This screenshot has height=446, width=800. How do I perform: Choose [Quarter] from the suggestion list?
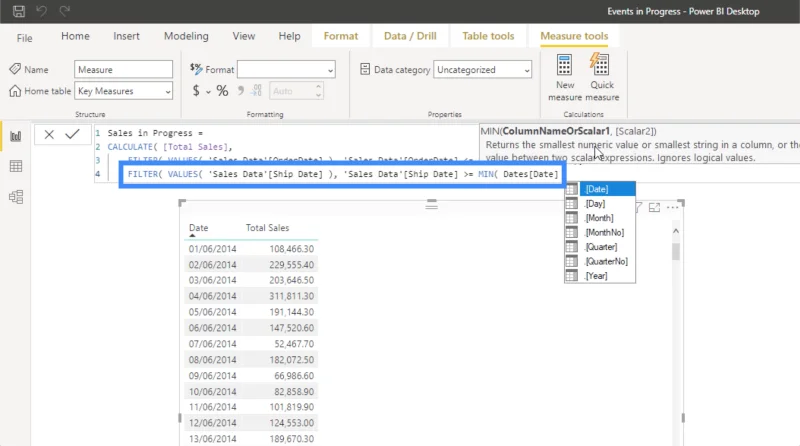[600, 247]
